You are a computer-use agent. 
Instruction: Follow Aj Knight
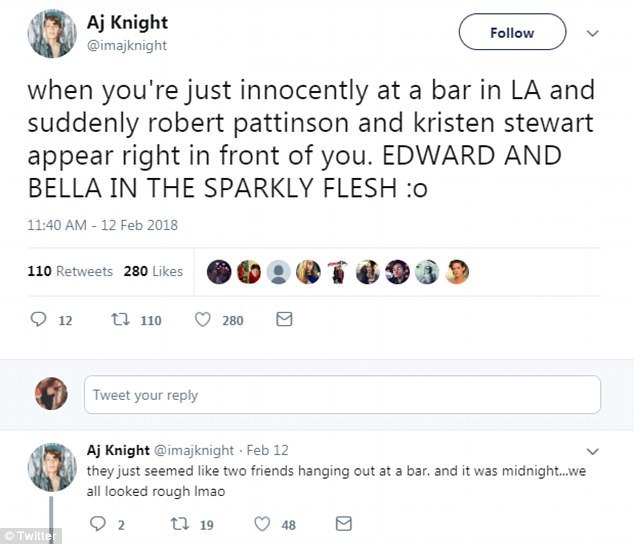click(x=512, y=33)
